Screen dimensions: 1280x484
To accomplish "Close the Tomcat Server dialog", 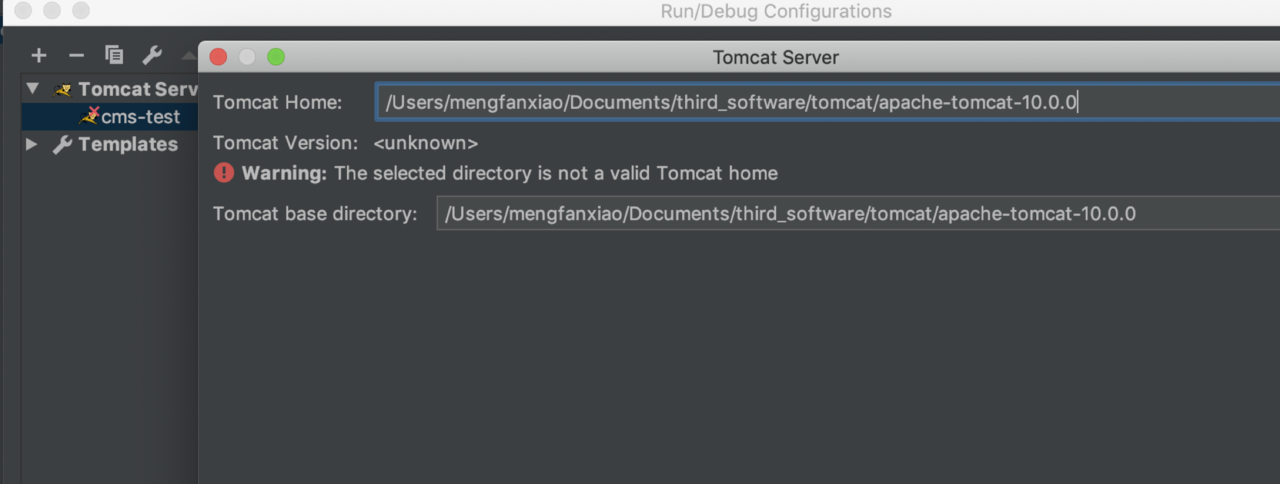I will coord(218,57).
